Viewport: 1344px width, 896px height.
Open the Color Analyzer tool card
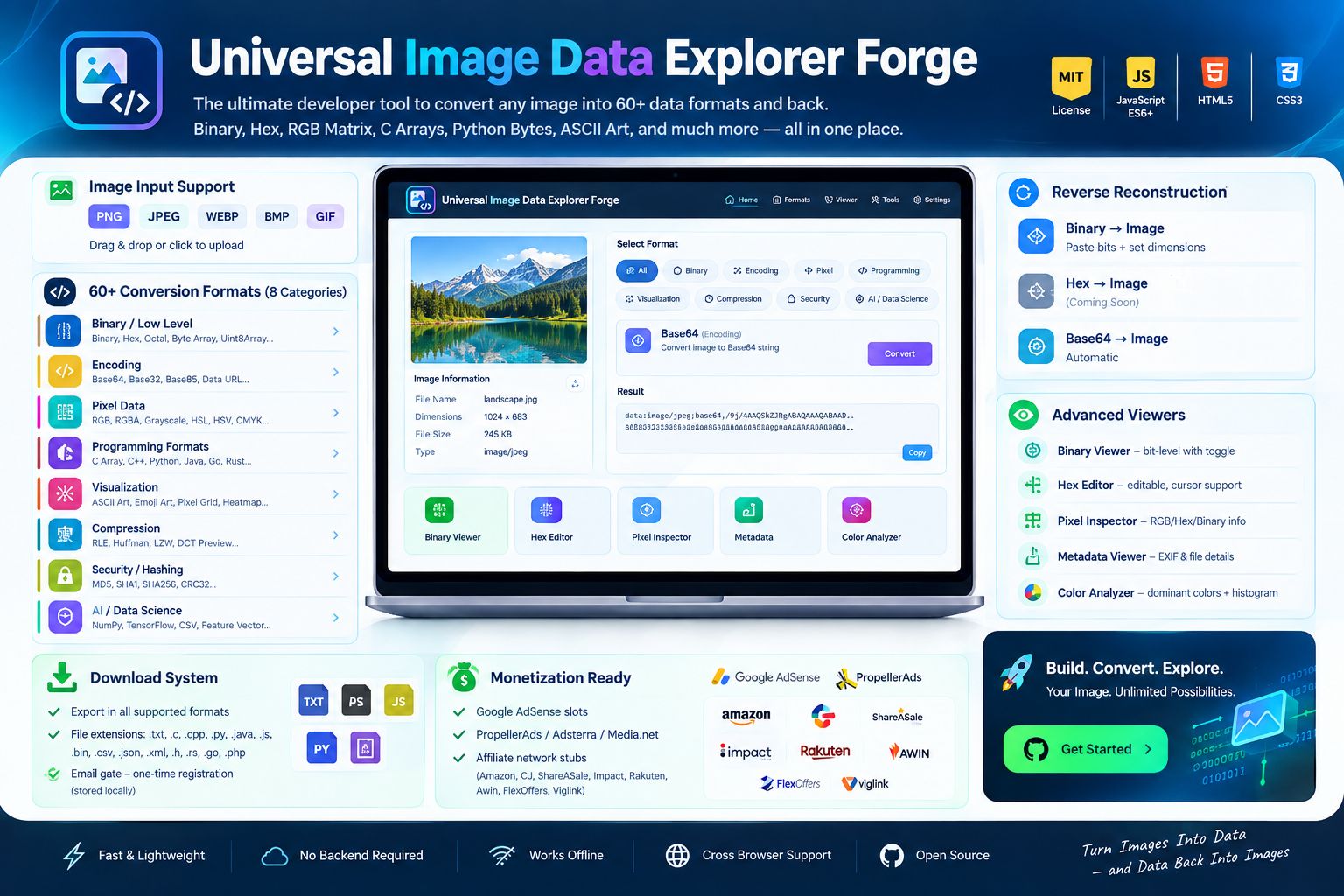[x=886, y=521]
